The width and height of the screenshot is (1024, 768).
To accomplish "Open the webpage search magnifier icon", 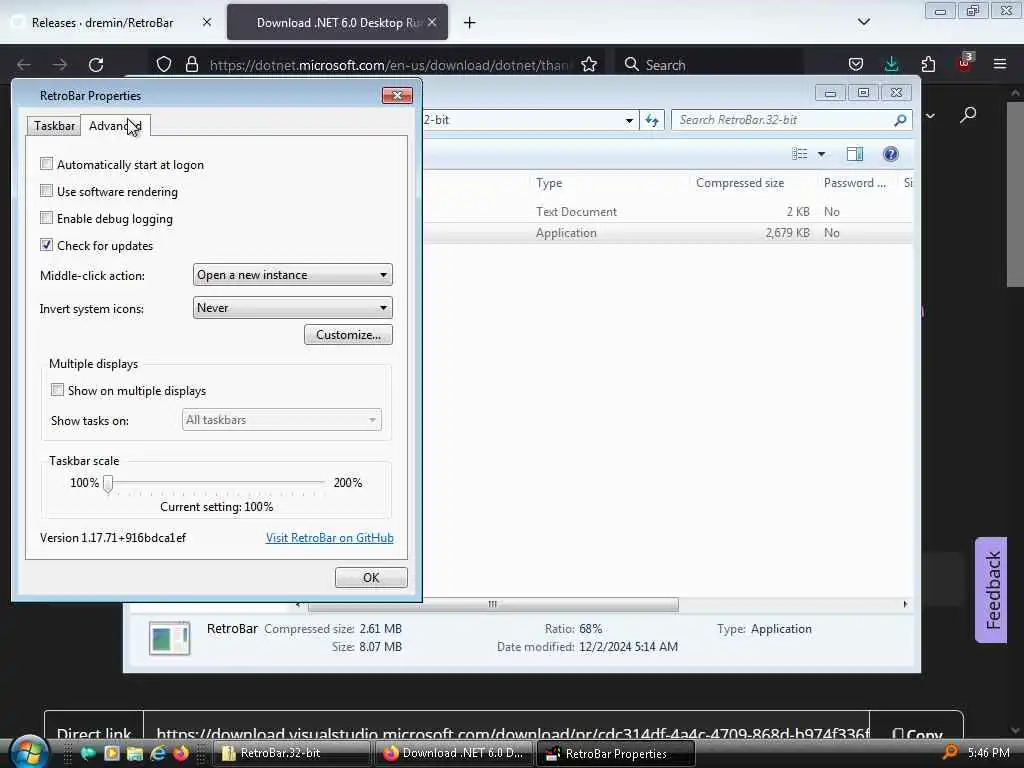I will (x=968, y=115).
